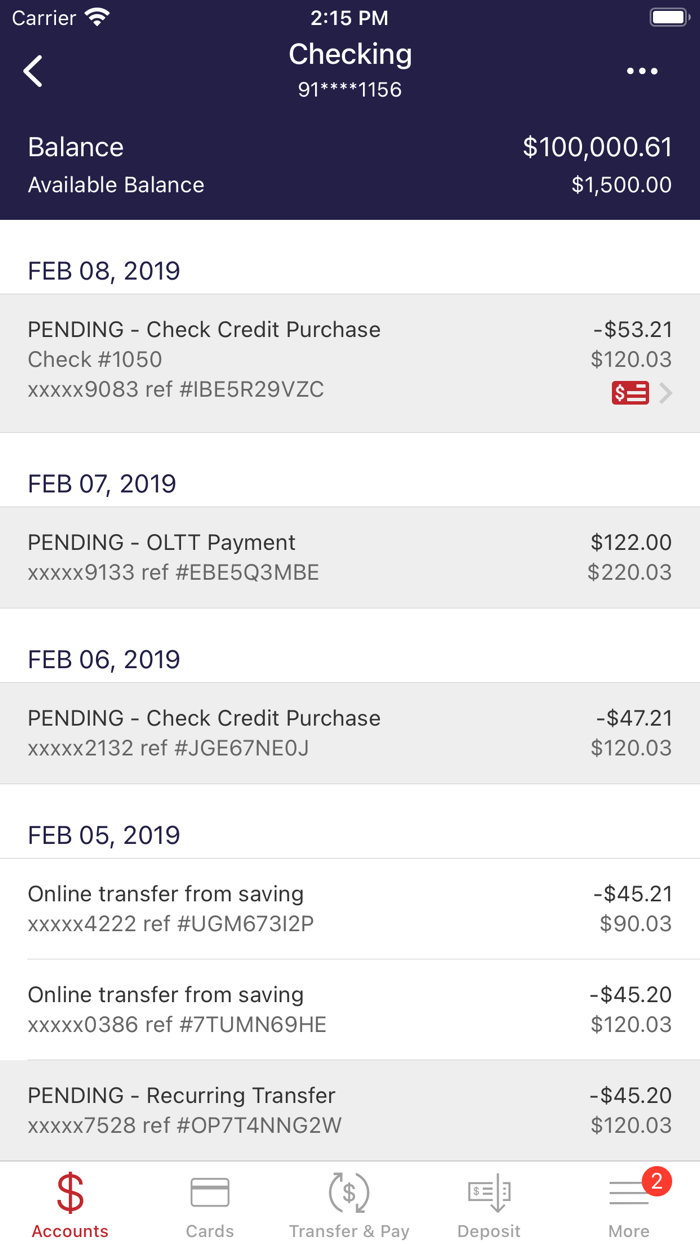Tap the More icon with notification badge
700x1244 pixels.
pyautogui.click(x=629, y=1196)
